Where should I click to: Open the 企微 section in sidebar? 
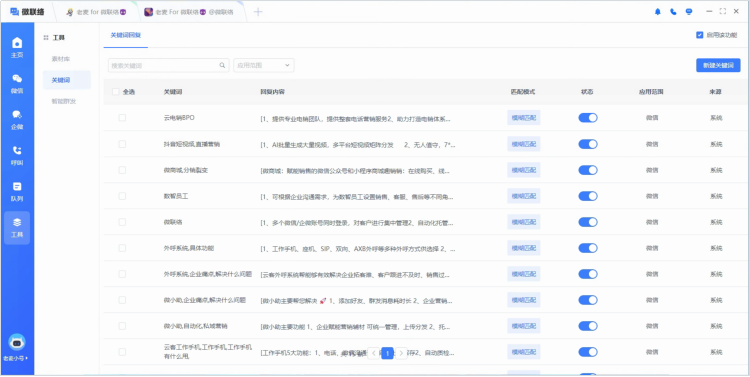coord(17,120)
